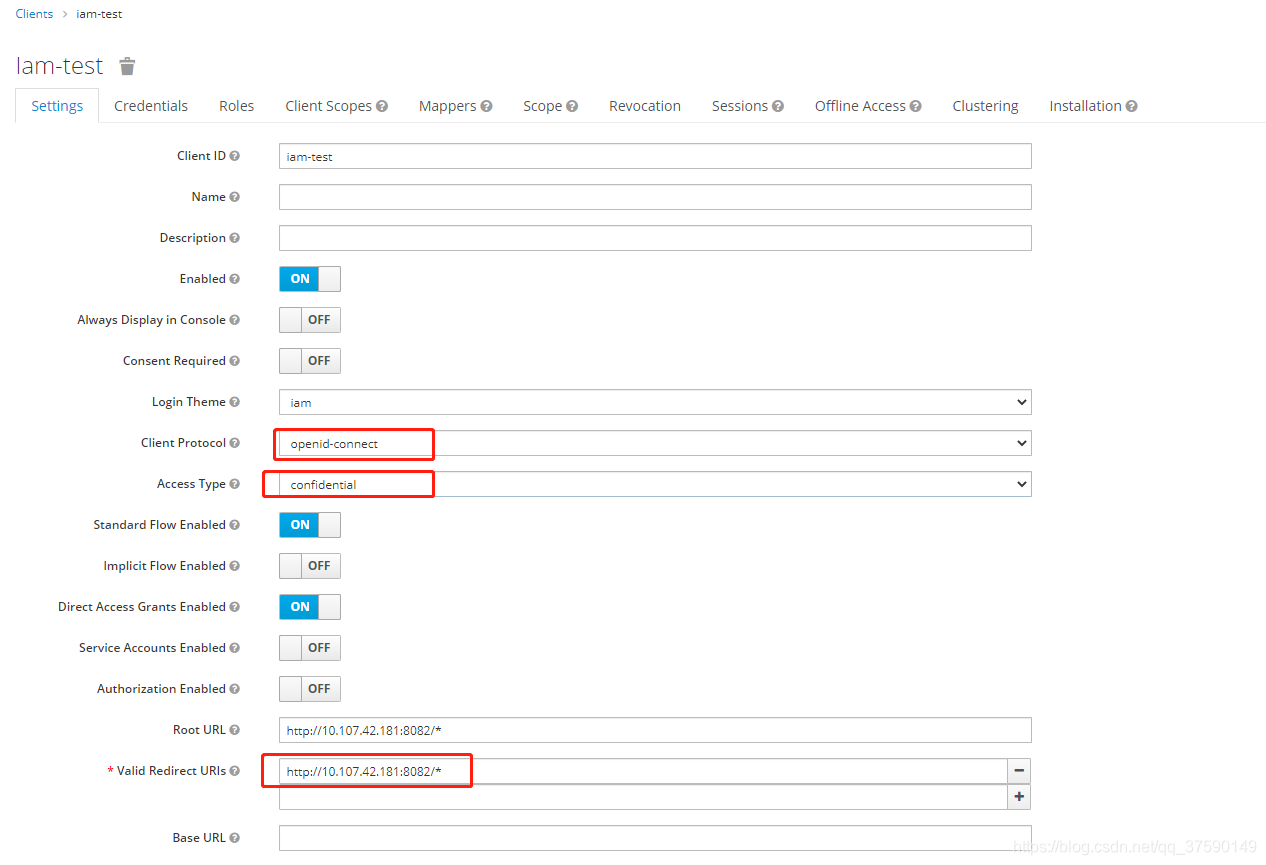Click the help icon next to Service Accounts Enabled

pos(237,648)
